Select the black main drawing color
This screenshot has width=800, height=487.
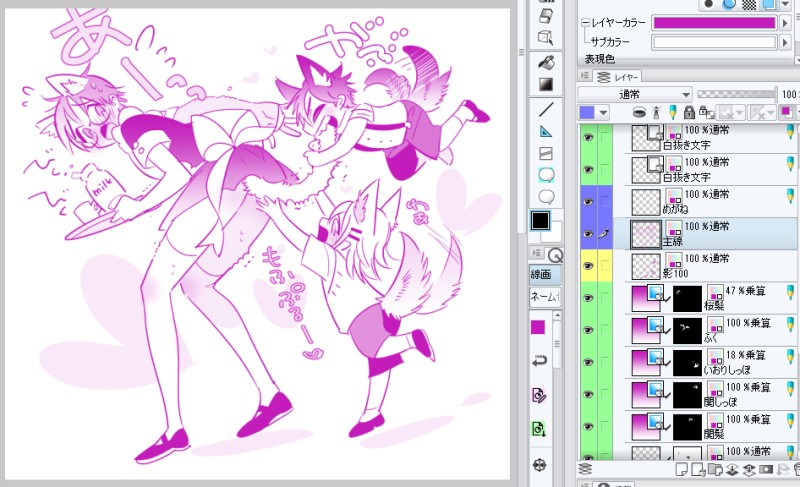(x=540, y=221)
